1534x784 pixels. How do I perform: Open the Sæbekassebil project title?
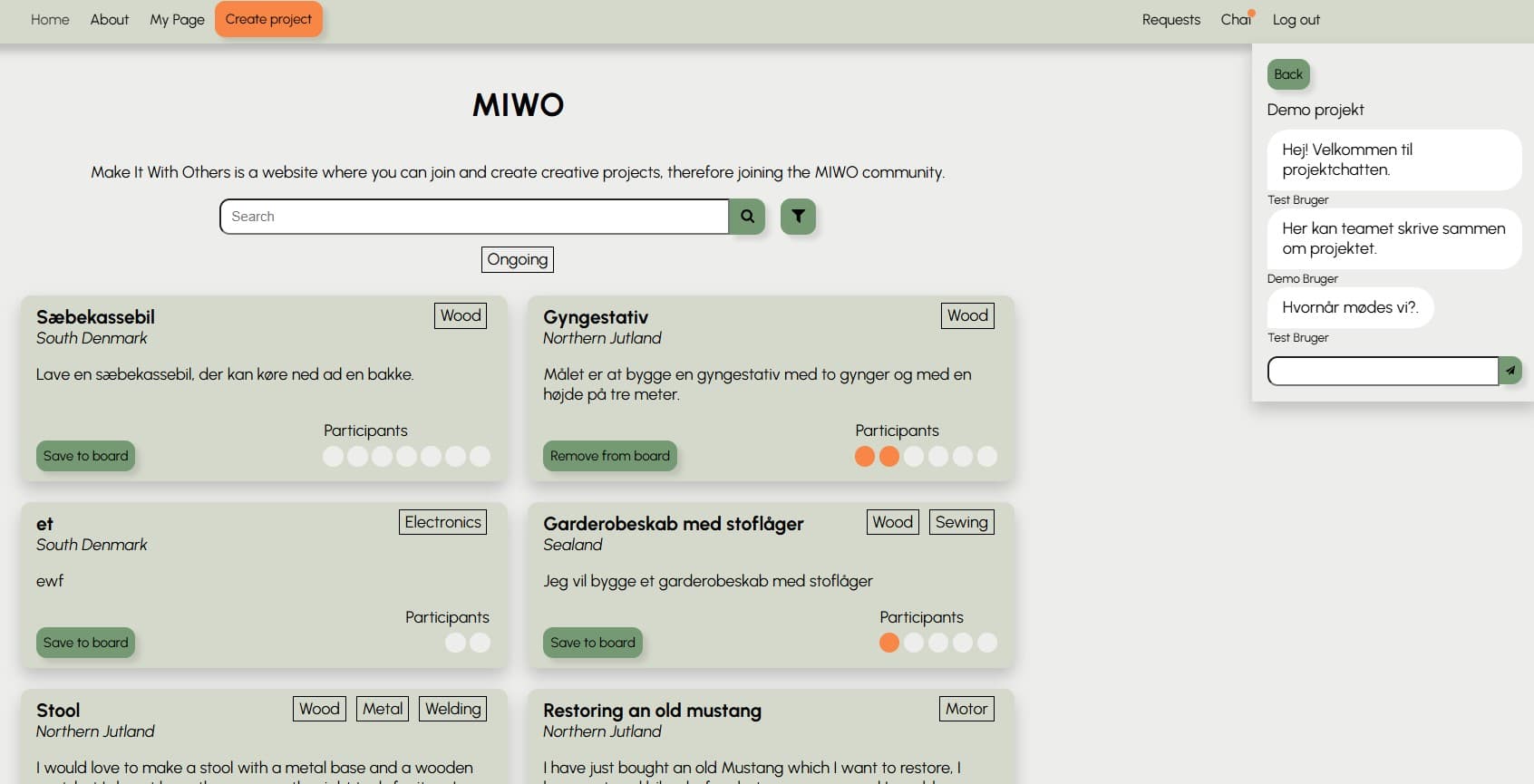(95, 317)
